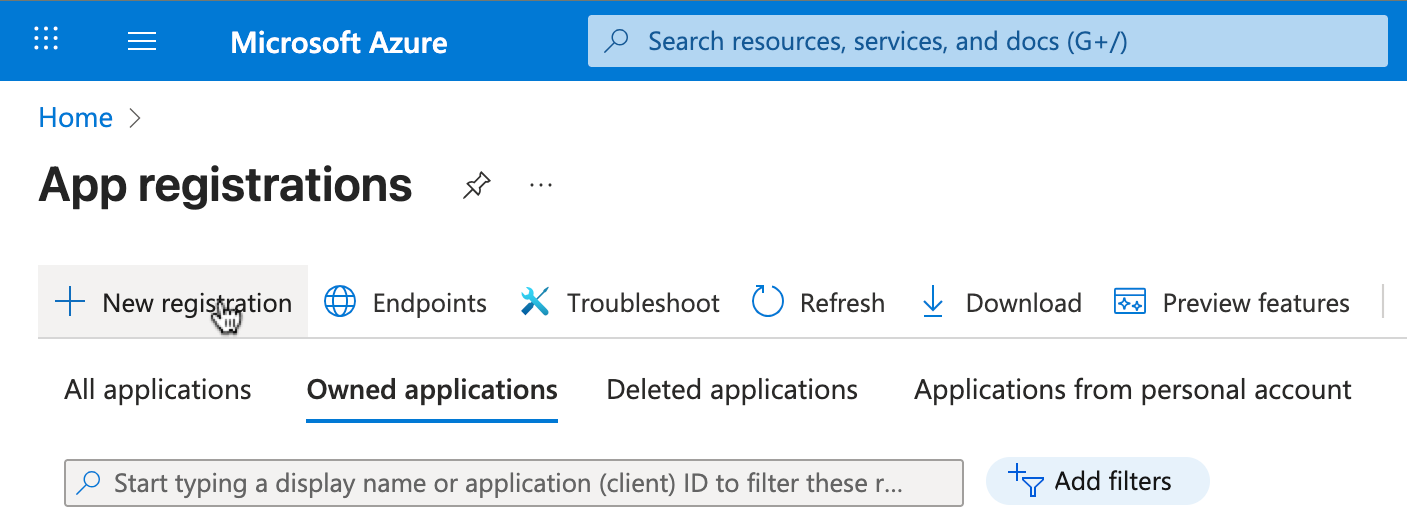The height and width of the screenshot is (530, 1407).
Task: Open the Endpoints text label
Action: point(430,303)
